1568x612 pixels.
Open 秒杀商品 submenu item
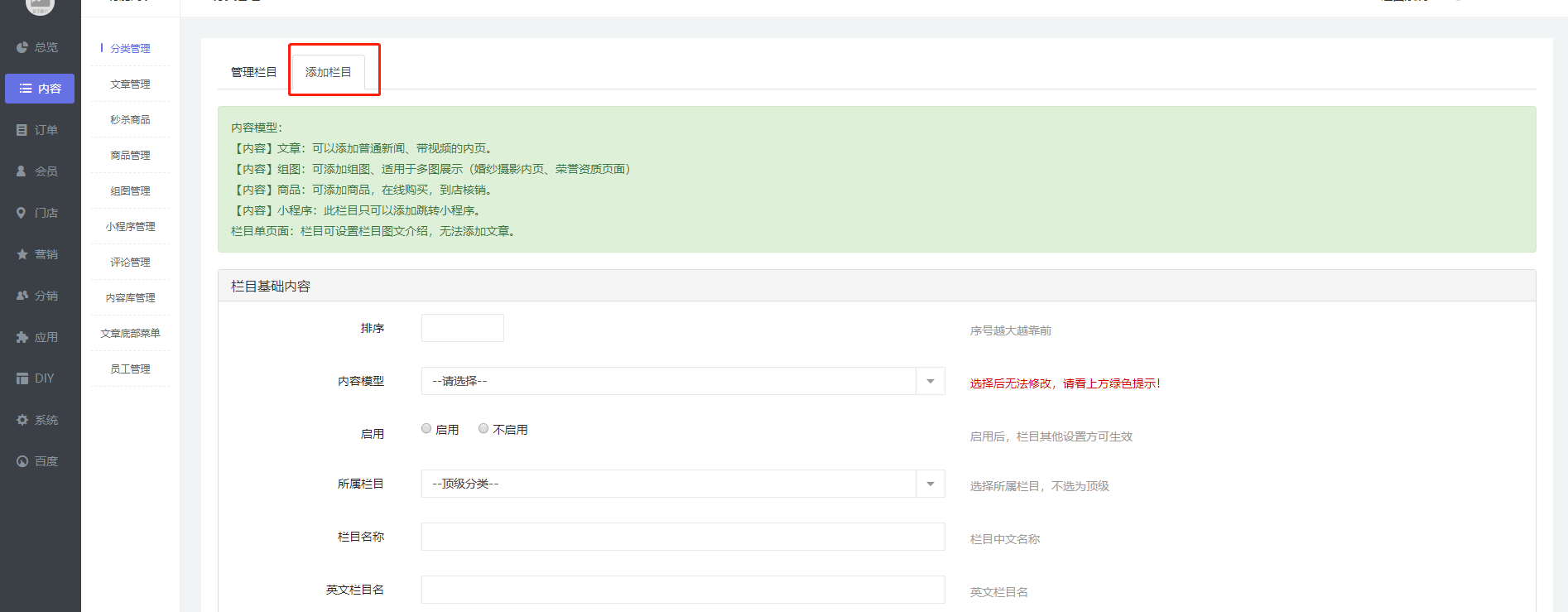tap(130, 120)
